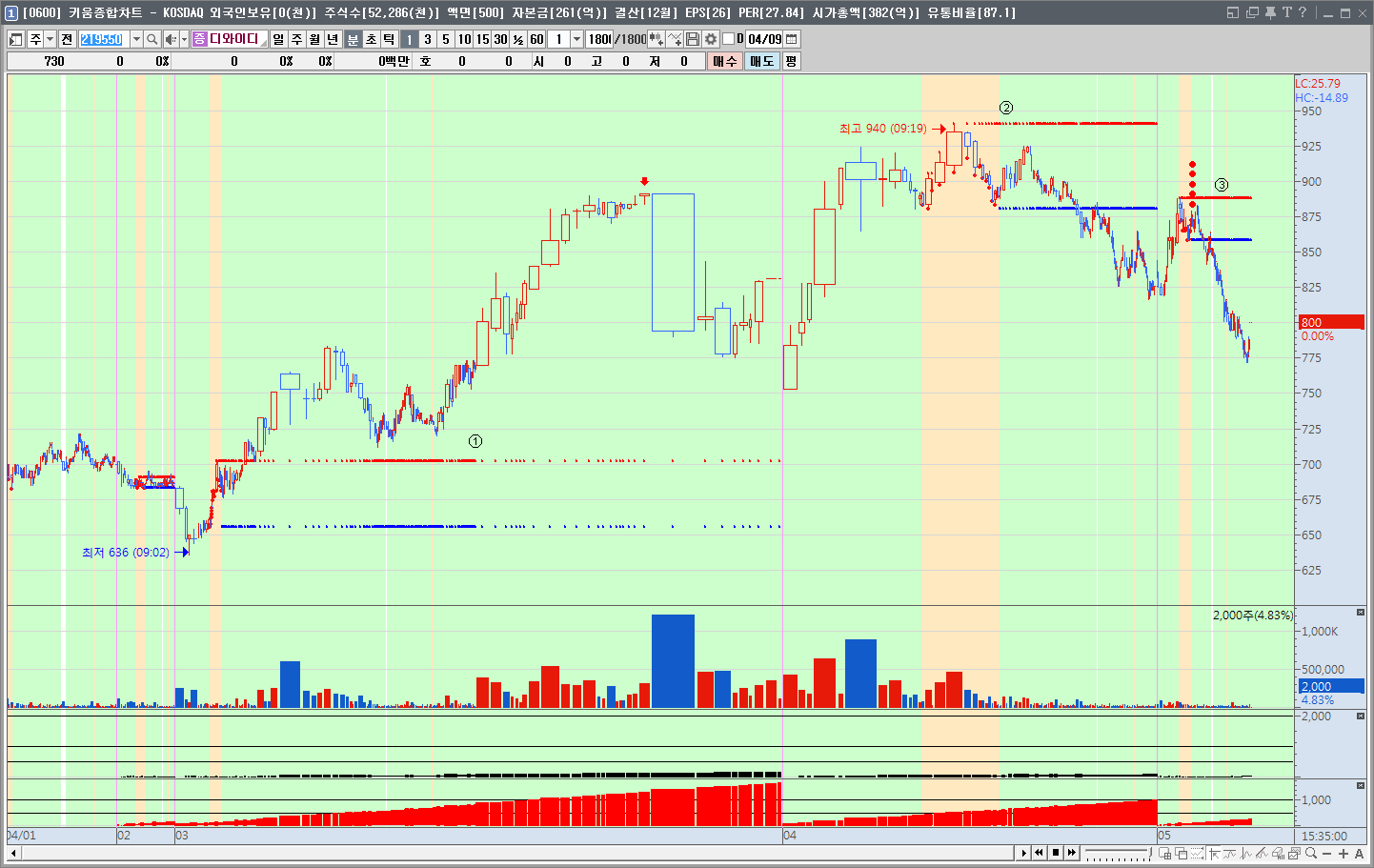Image resolution: width=1374 pixels, height=868 pixels.
Task: Pin the window with the pushpin icon
Action: (x=1270, y=12)
